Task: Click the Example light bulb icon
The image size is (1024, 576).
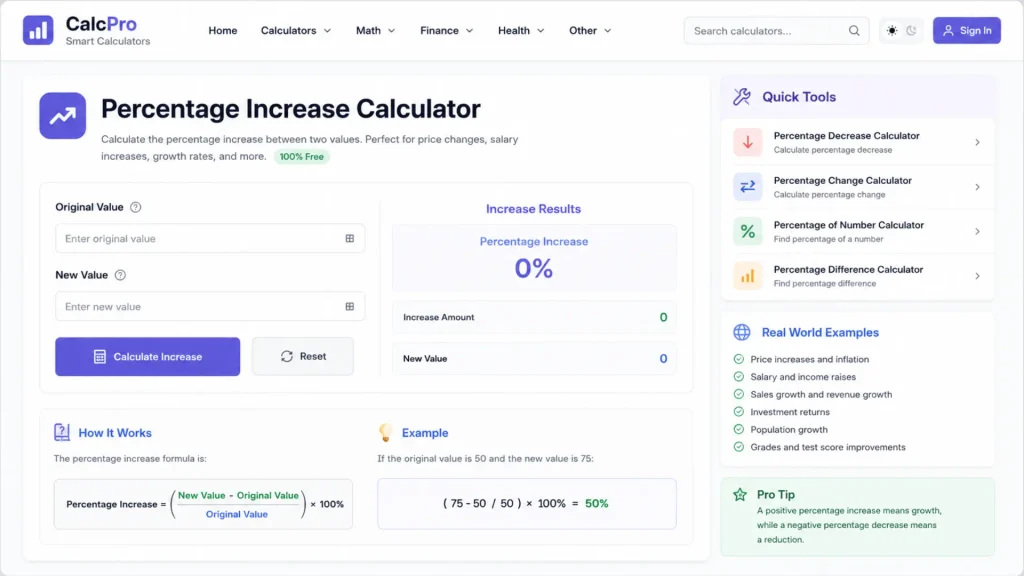Action: pos(385,432)
